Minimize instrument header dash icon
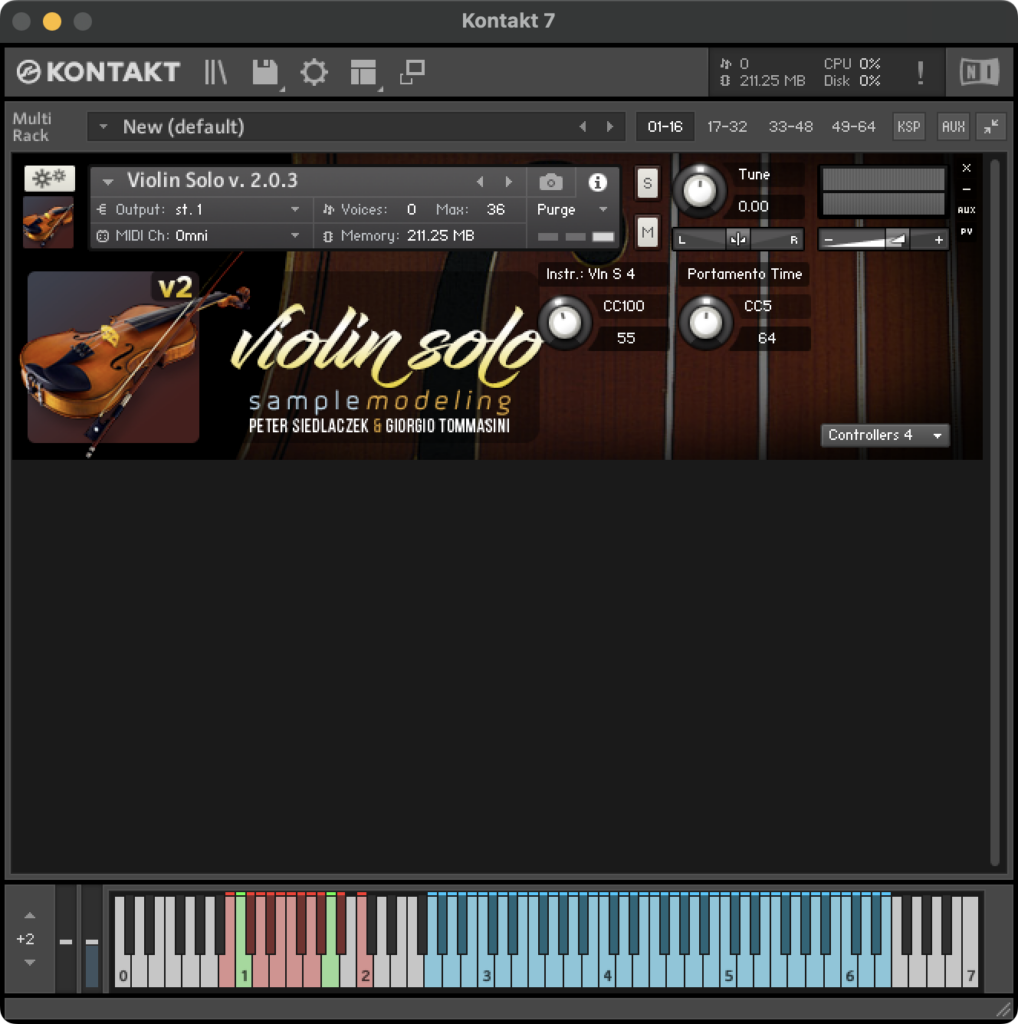Image resolution: width=1018 pixels, height=1024 pixels. [966, 189]
